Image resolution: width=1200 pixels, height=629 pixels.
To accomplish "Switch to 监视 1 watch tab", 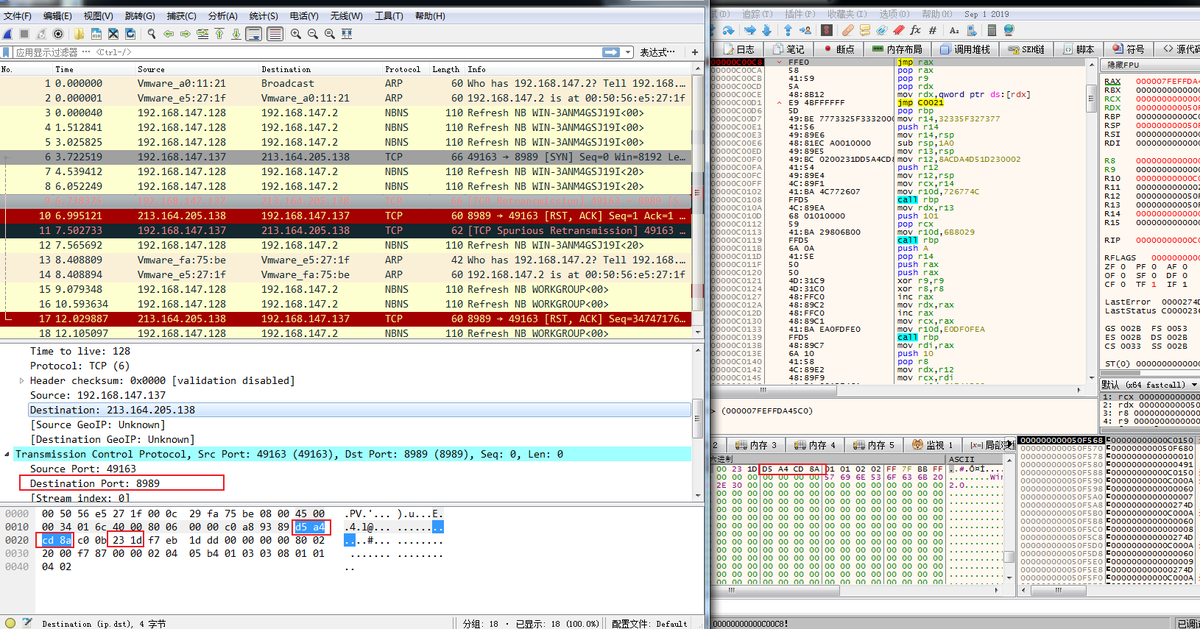I will (x=931, y=444).
